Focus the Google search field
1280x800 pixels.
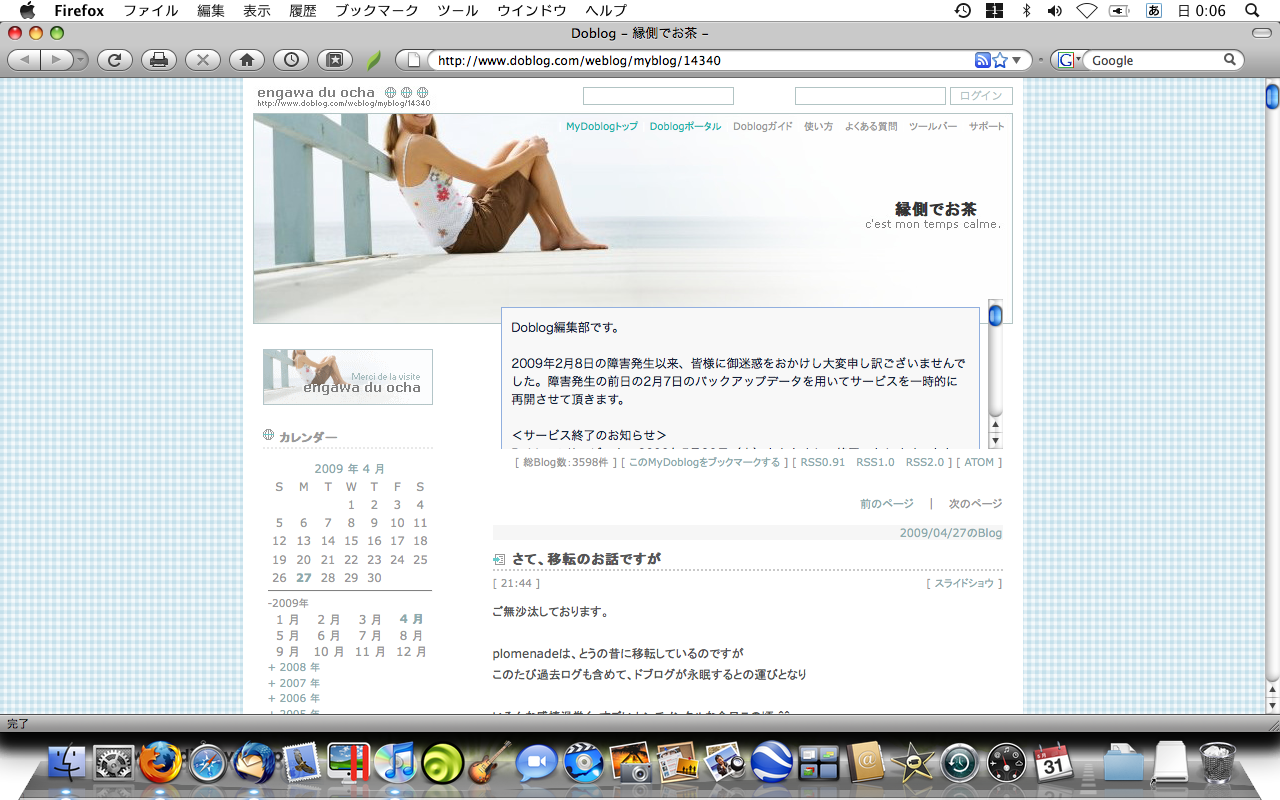(x=1154, y=60)
